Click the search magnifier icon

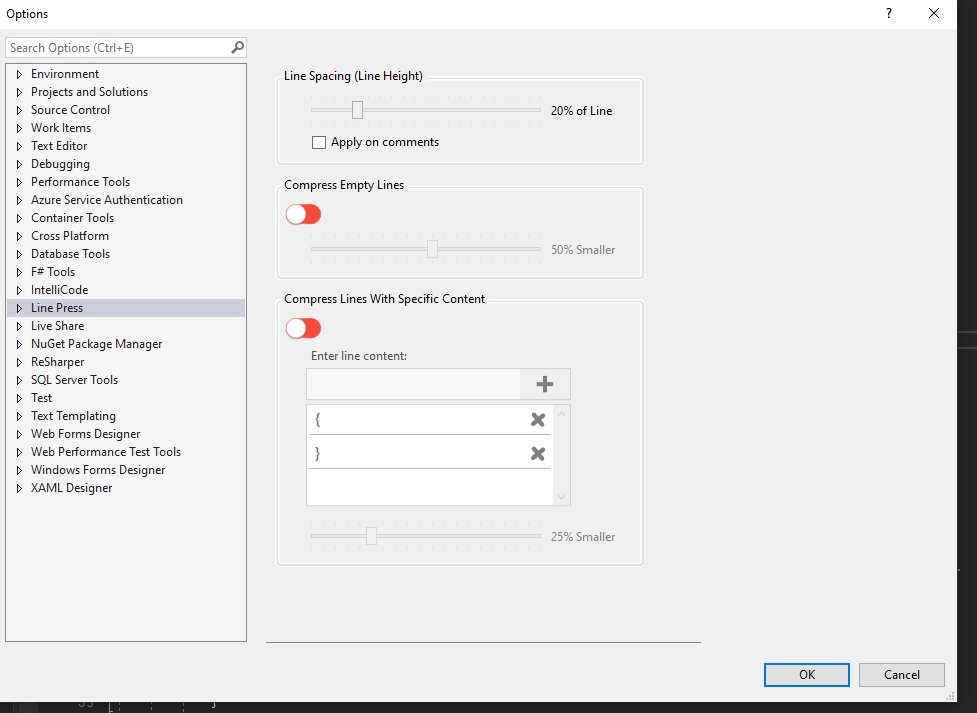[237, 47]
